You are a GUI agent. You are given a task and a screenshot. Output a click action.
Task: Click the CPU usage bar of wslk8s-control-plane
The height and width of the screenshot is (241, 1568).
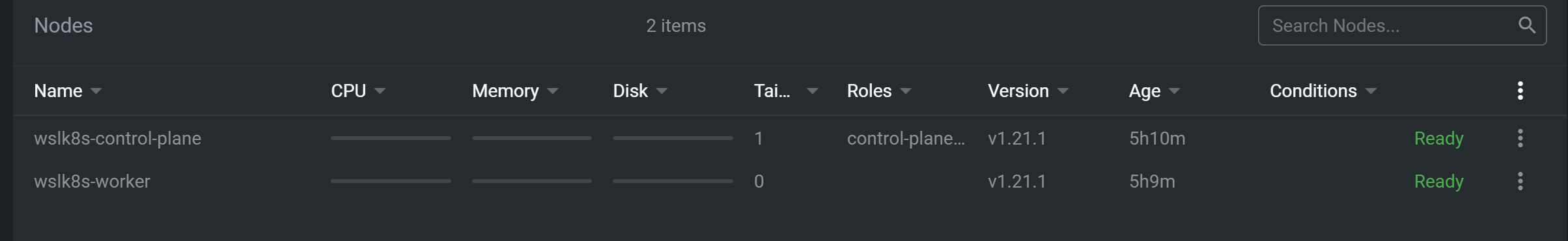(x=391, y=138)
